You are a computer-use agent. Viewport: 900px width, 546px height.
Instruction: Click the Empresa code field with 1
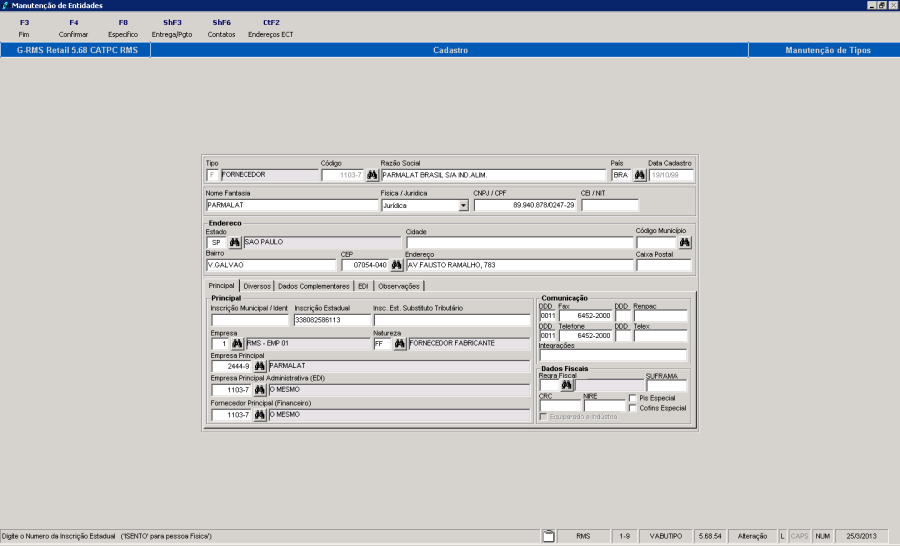coord(220,343)
